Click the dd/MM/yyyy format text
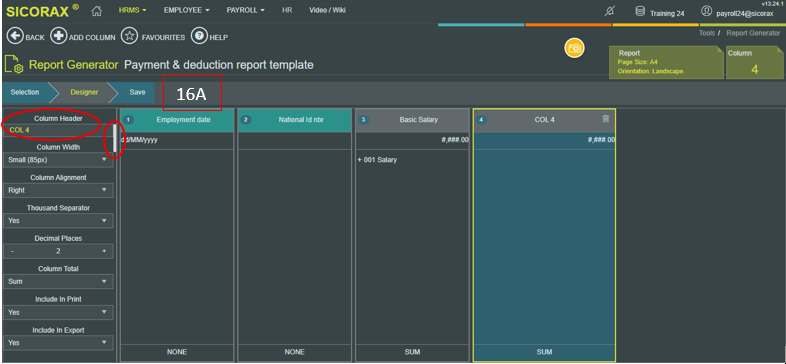This screenshot has width=786, height=364. pos(139,140)
